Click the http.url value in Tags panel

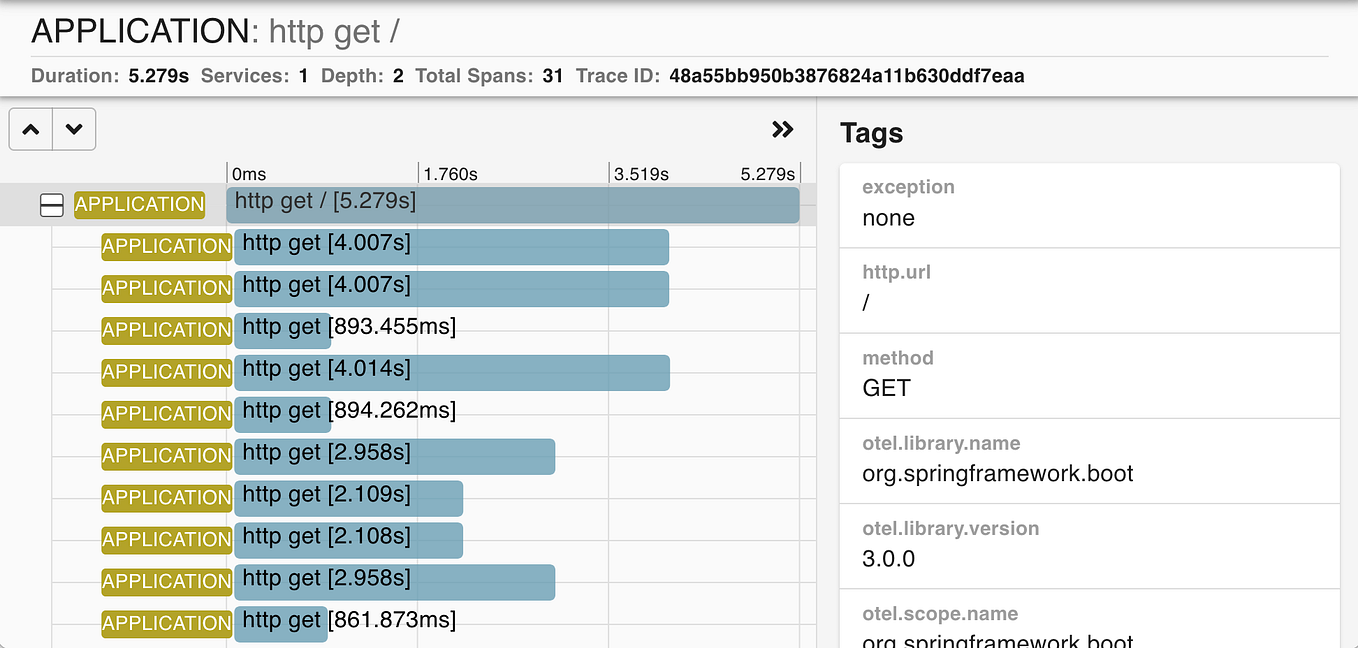coord(865,301)
